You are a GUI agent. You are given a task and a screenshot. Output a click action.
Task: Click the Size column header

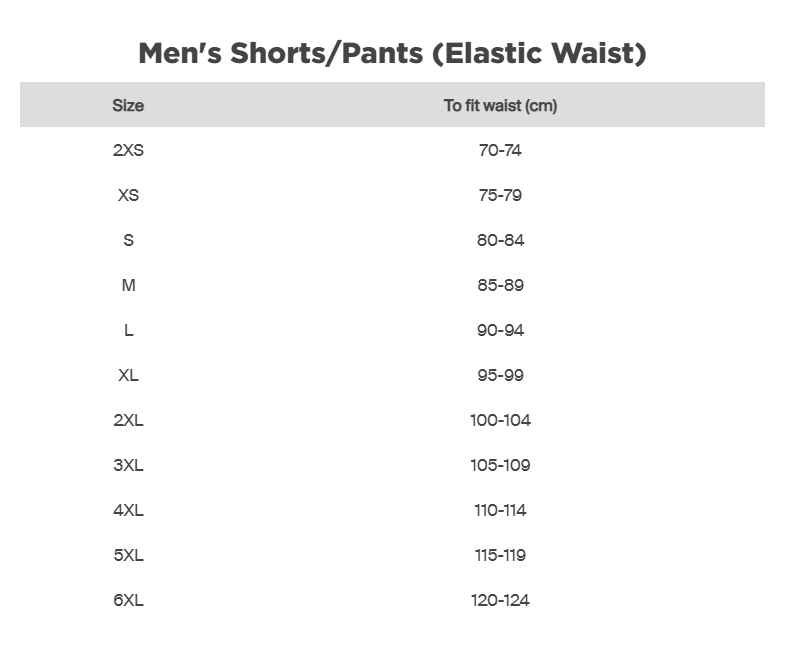click(128, 105)
